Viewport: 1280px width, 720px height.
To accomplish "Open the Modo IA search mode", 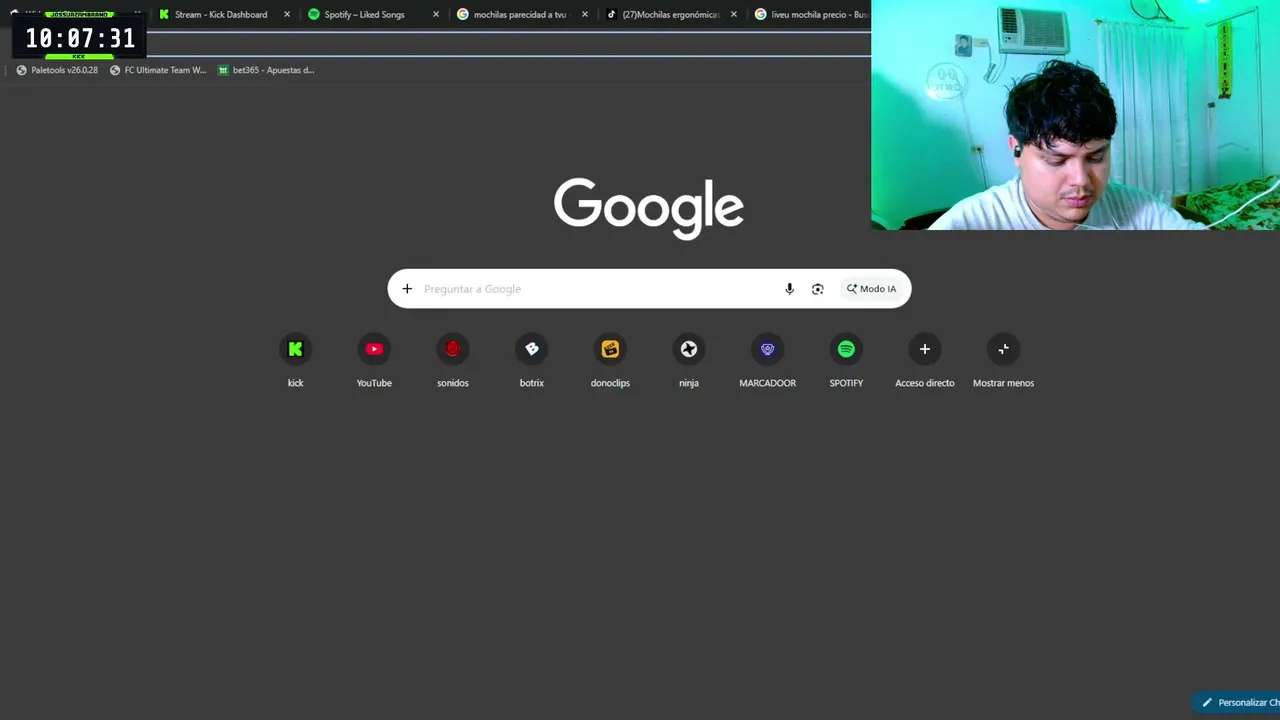I will coord(872,289).
